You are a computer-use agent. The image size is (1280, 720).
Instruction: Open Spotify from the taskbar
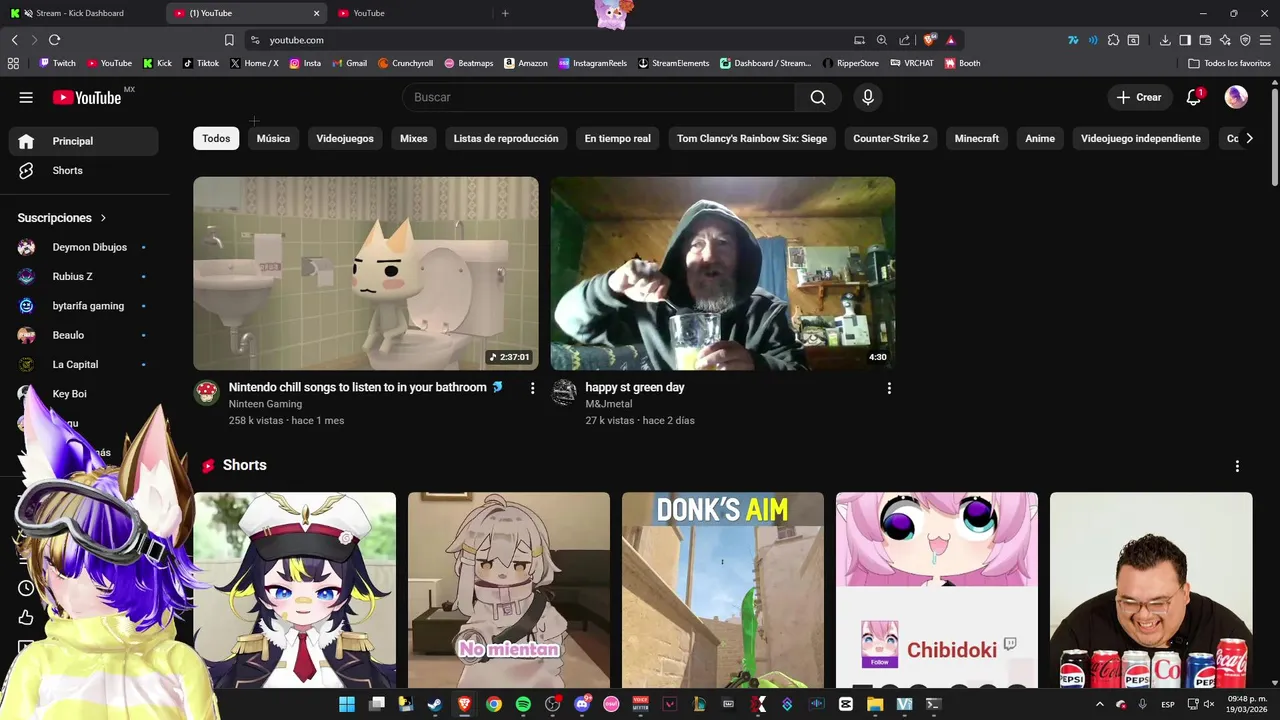pos(523,704)
